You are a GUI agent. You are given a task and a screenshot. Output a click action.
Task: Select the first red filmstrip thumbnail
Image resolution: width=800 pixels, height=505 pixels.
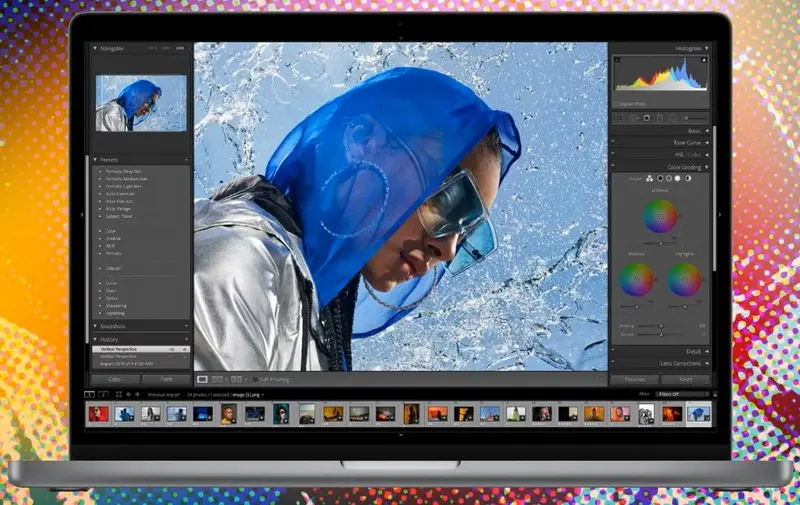tap(98, 413)
